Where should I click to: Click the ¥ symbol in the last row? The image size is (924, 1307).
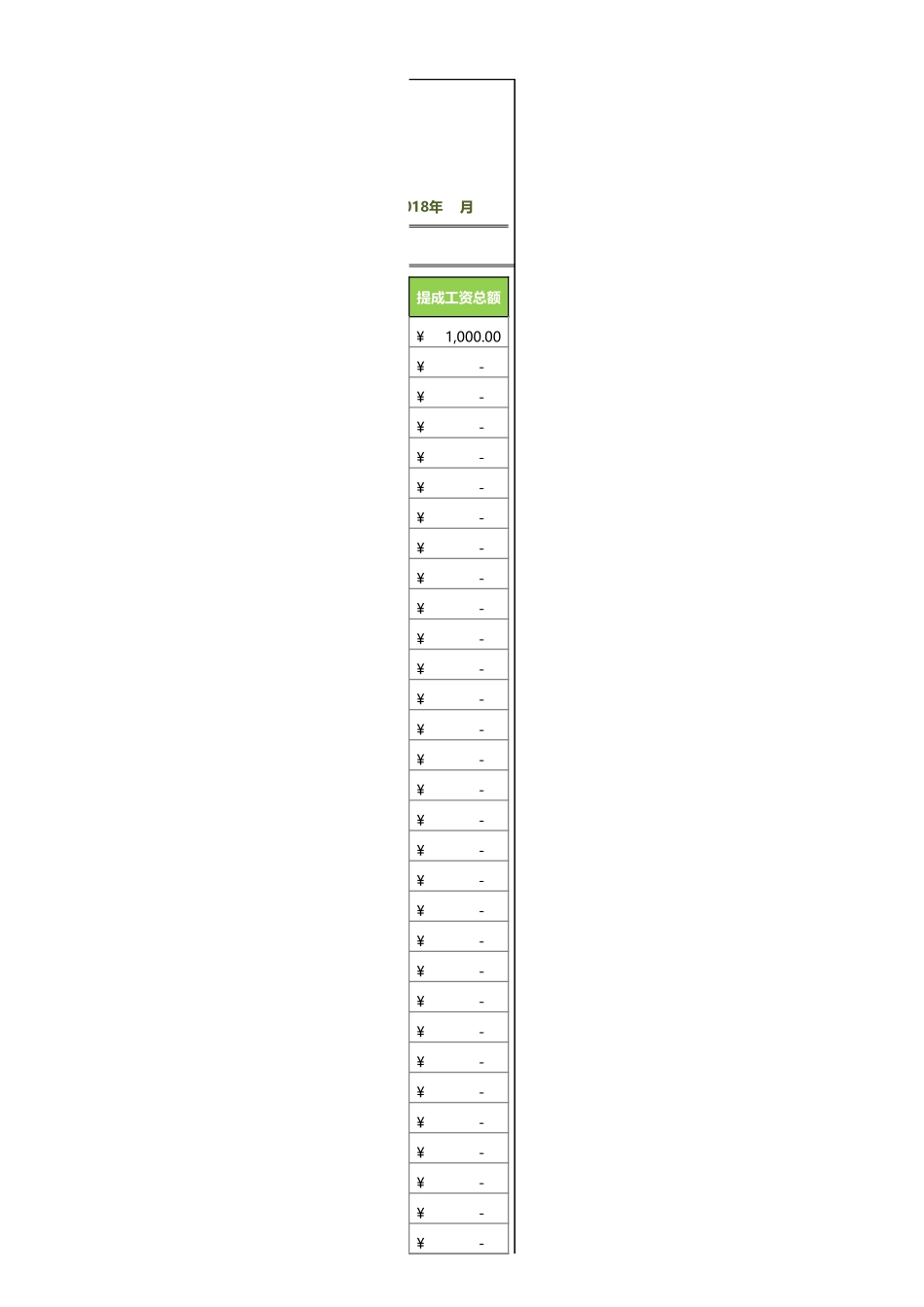420,1243
